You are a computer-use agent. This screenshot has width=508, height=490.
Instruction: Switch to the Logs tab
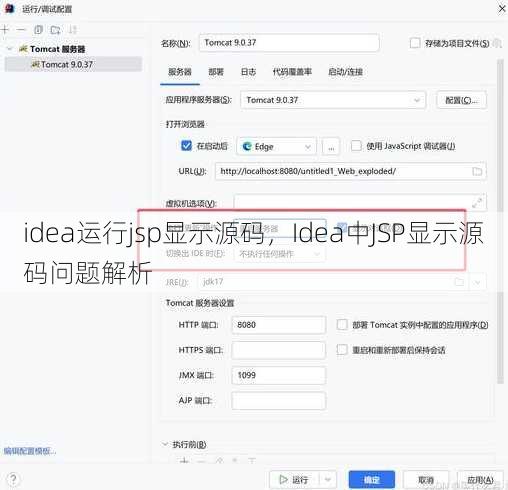click(248, 72)
